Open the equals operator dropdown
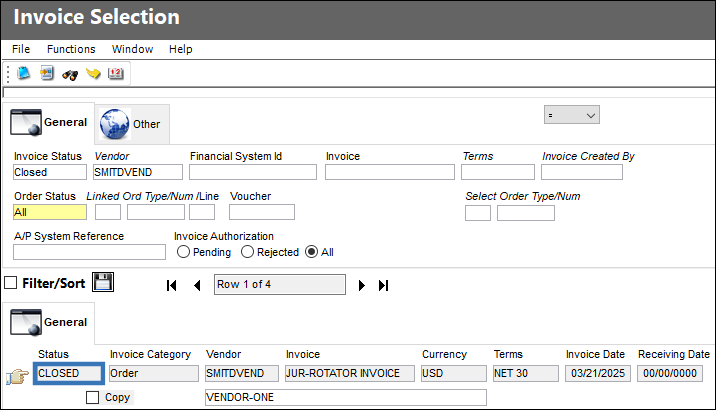Screen dimensions: 716x410 tap(572, 115)
